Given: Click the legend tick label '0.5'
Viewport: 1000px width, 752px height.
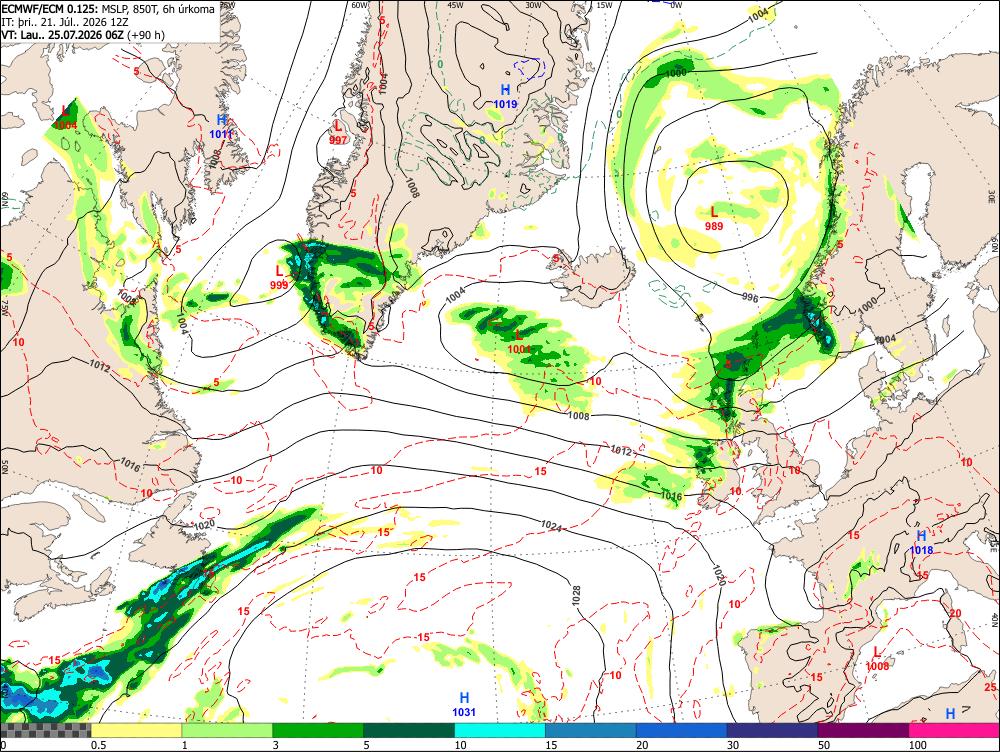Looking at the screenshot, I should [98, 745].
